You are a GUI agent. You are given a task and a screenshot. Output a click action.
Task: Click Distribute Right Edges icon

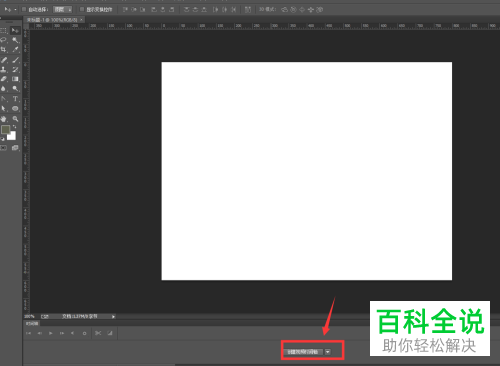coord(234,10)
